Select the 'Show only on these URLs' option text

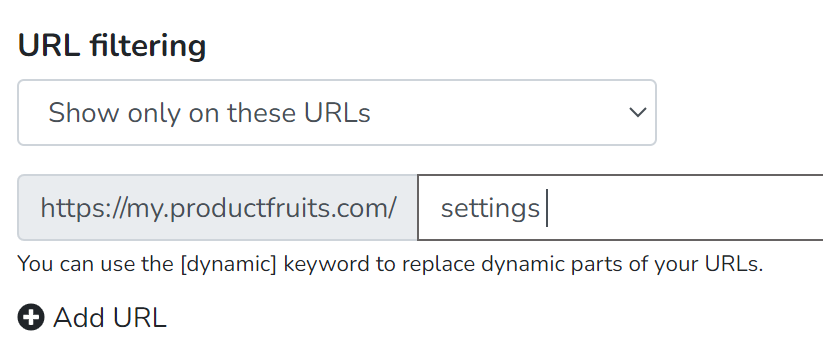209,112
